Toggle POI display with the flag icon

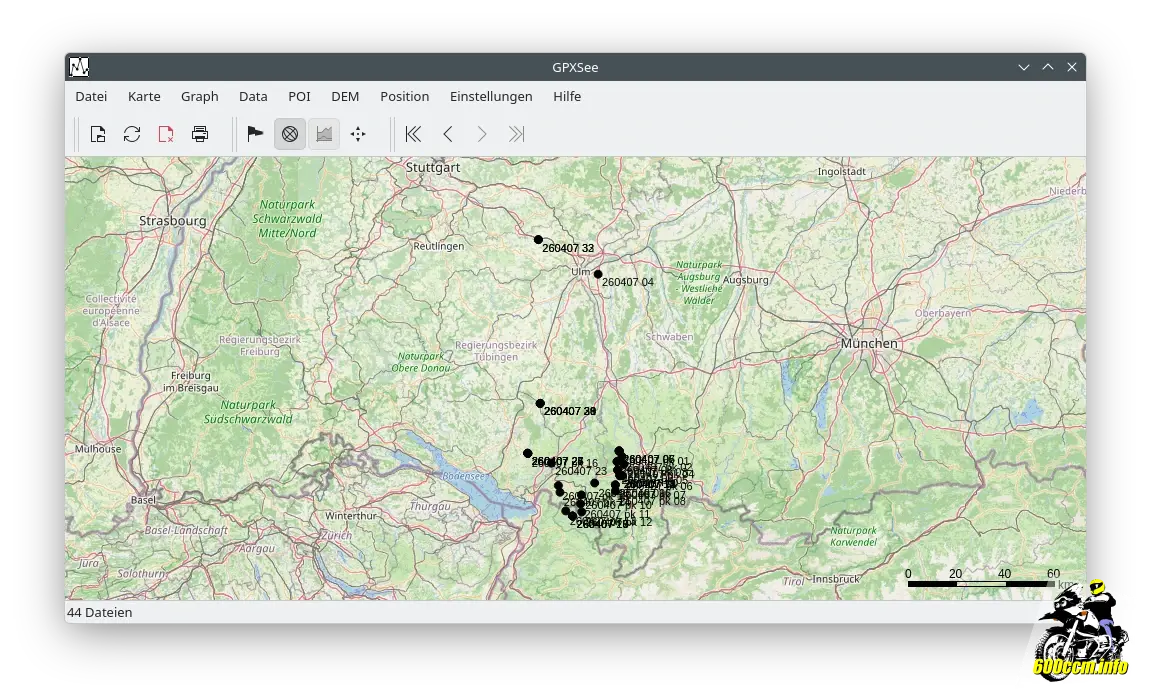(x=255, y=134)
